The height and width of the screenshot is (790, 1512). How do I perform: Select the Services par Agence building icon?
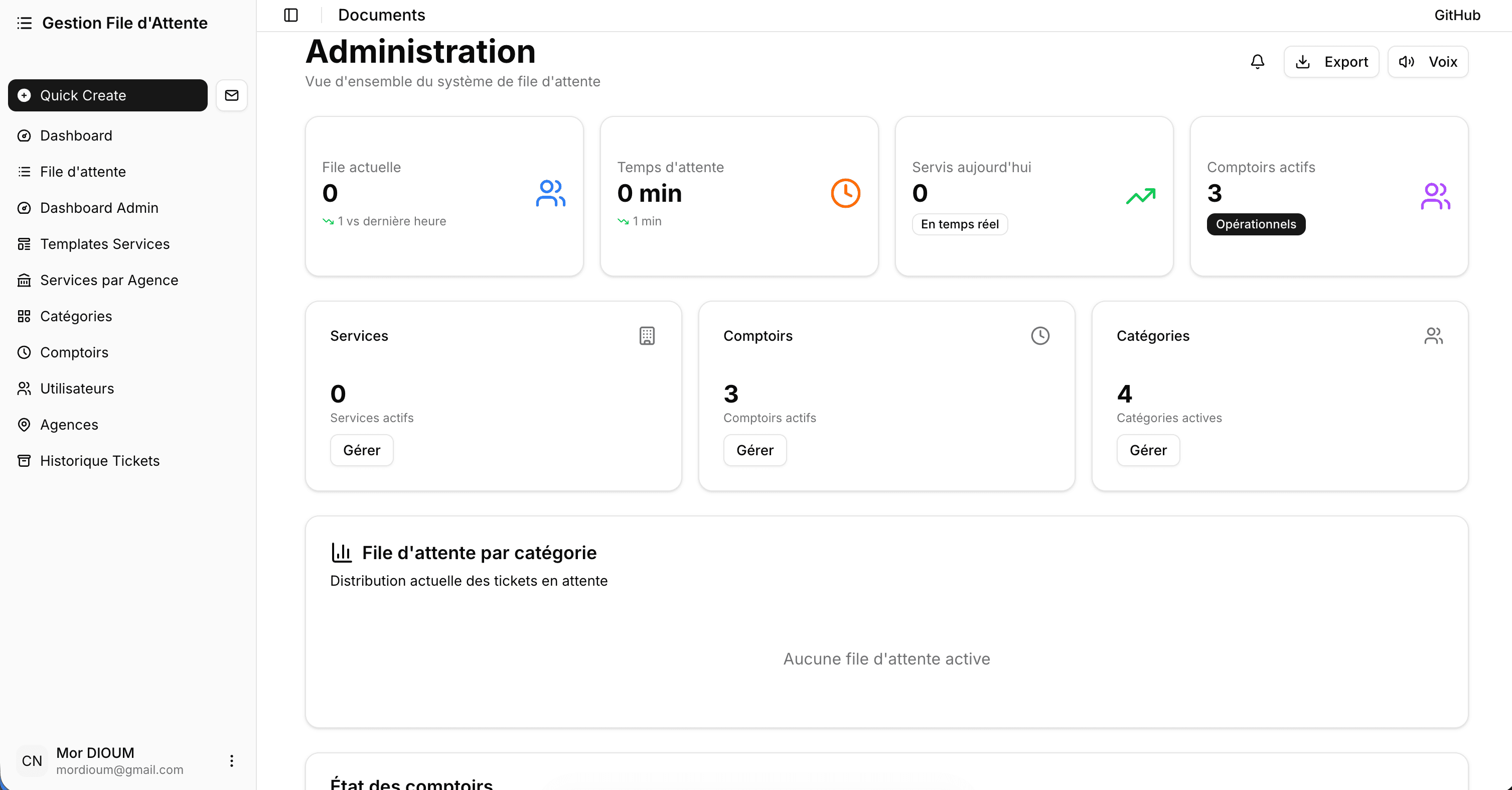24,280
